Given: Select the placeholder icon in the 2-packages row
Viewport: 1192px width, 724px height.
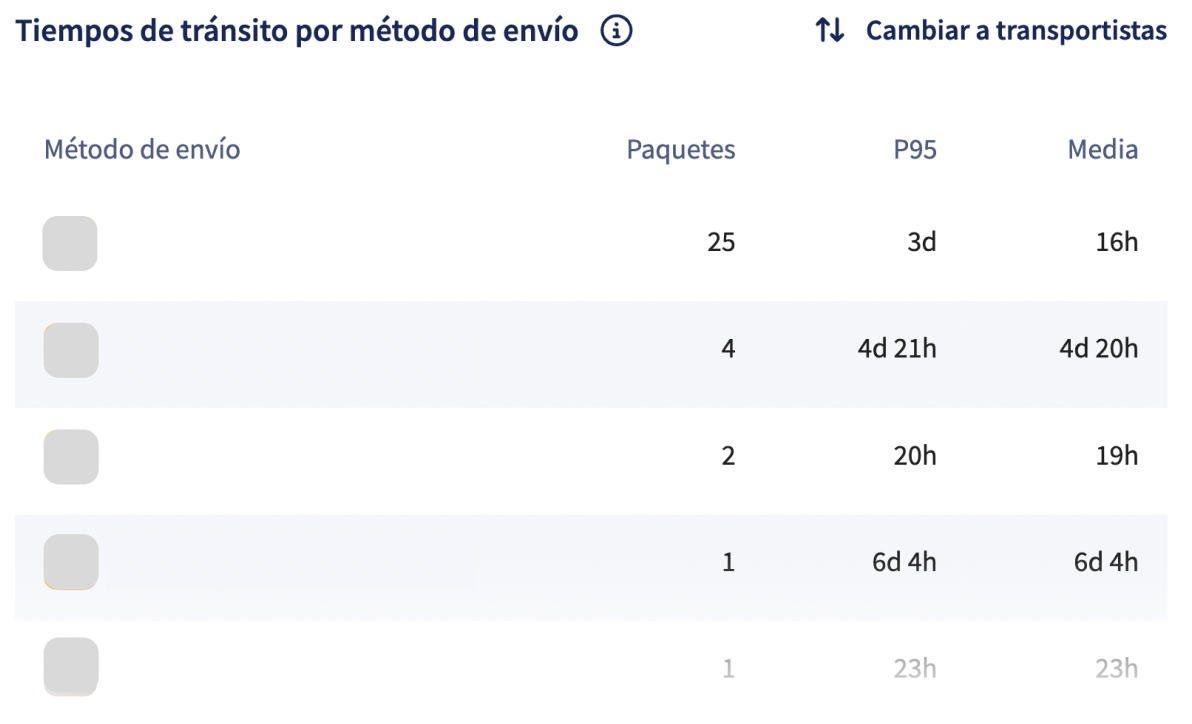Looking at the screenshot, I should coord(71,457).
